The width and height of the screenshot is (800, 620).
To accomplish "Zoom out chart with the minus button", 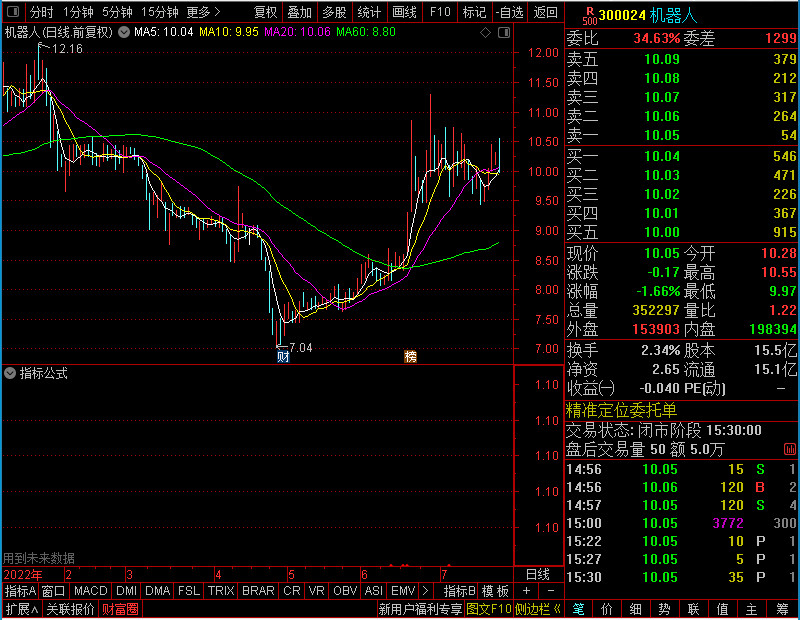I will click(x=551, y=591).
